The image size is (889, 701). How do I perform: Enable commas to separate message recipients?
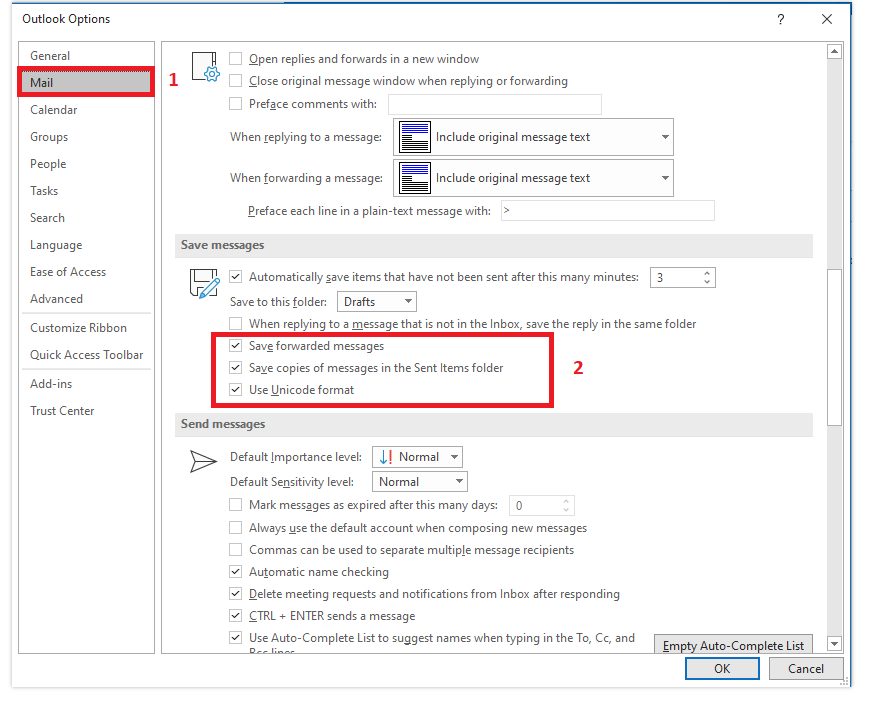tap(235, 550)
